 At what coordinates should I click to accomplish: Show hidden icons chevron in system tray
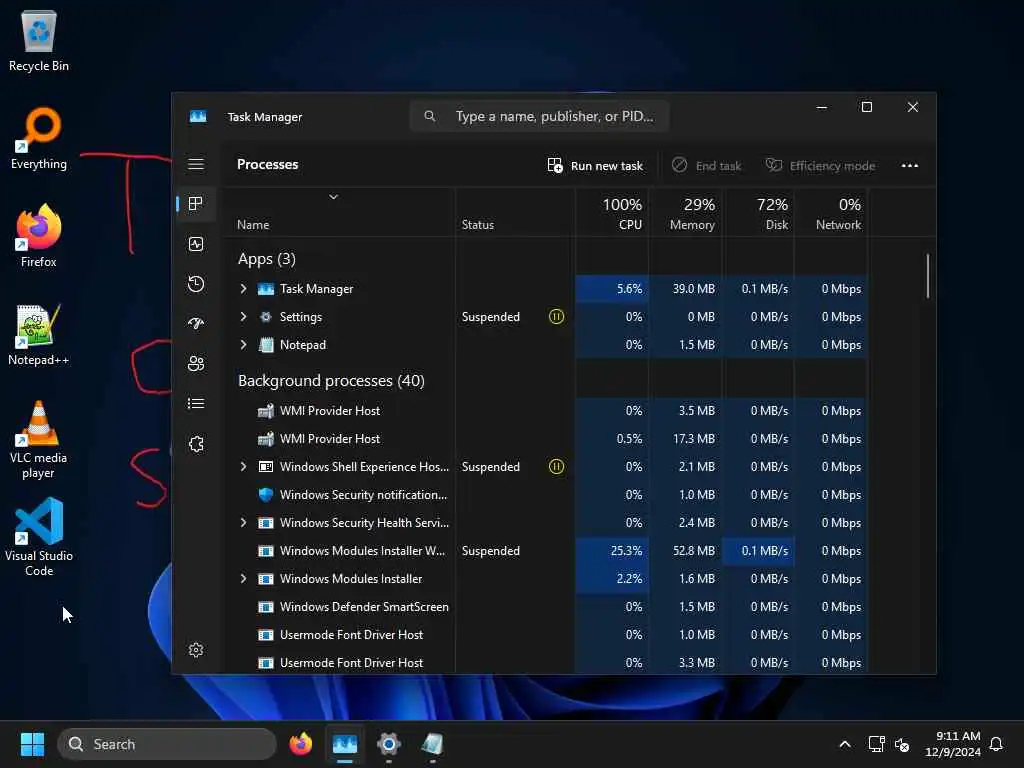point(844,744)
